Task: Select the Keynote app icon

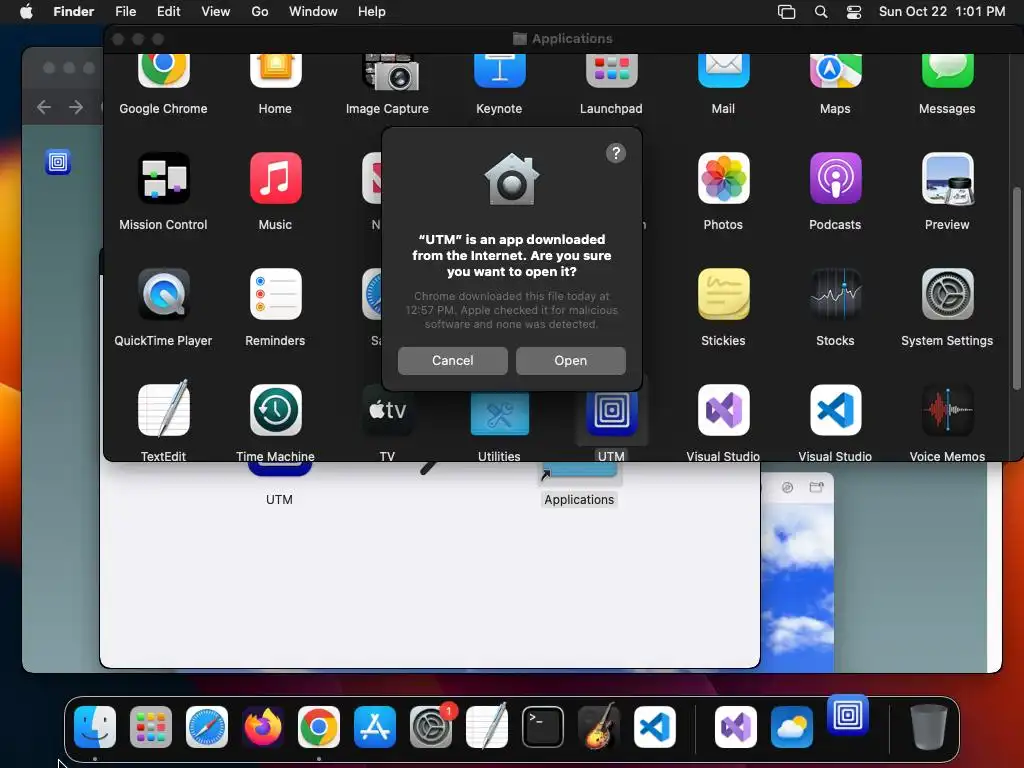Action: [x=500, y=69]
